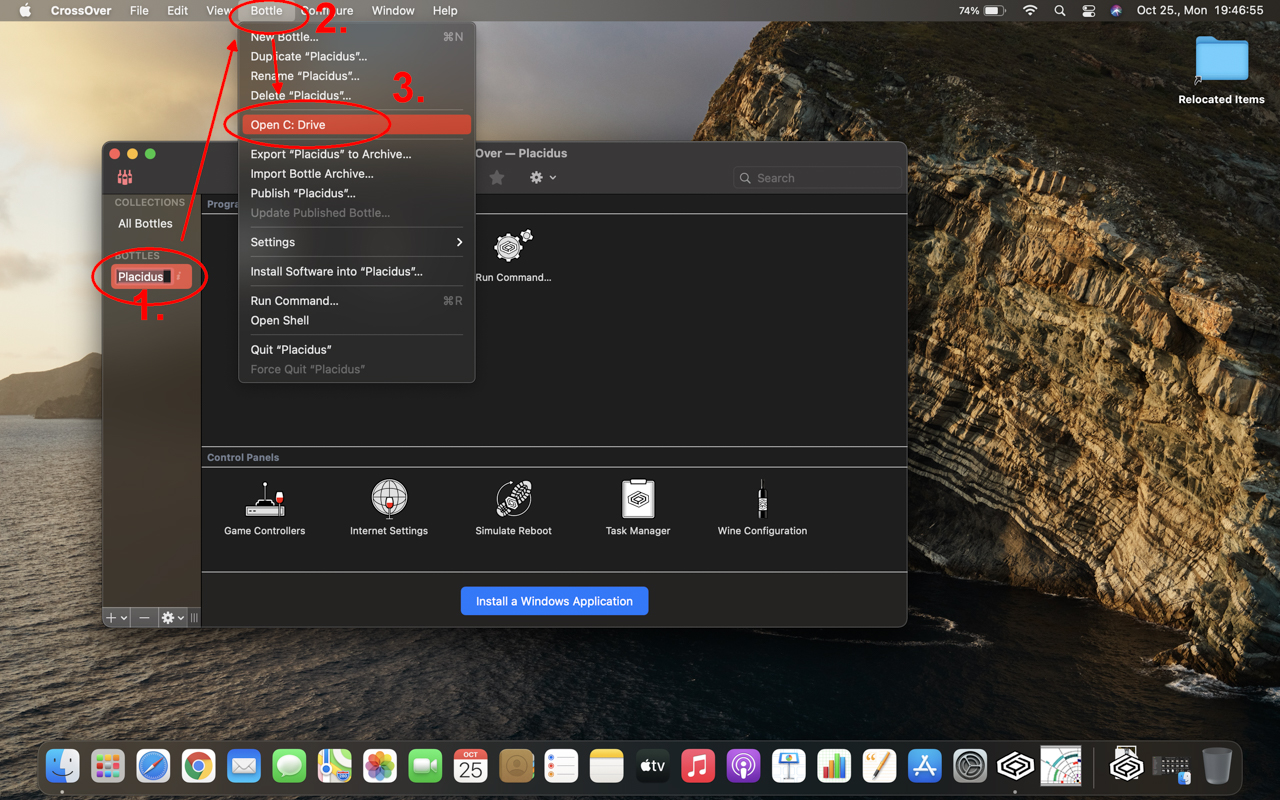Image resolution: width=1280 pixels, height=800 pixels.
Task: Open the Internet Settings control panel
Action: pyautogui.click(x=389, y=508)
